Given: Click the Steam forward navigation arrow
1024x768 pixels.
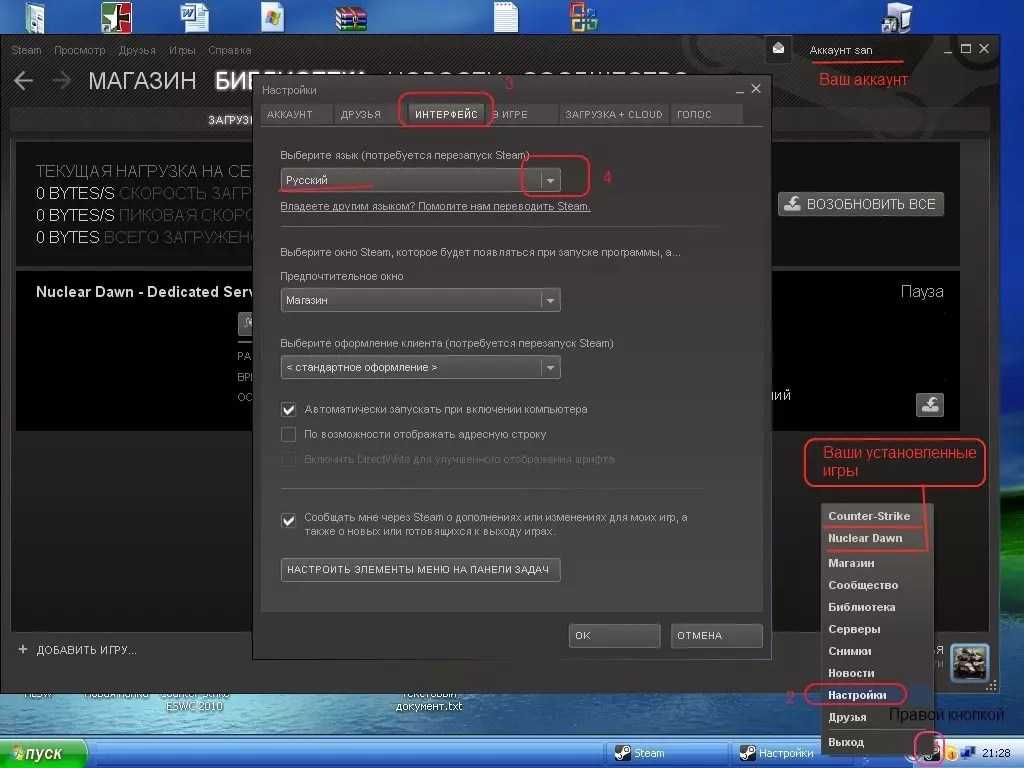Looking at the screenshot, I should click(x=62, y=81).
